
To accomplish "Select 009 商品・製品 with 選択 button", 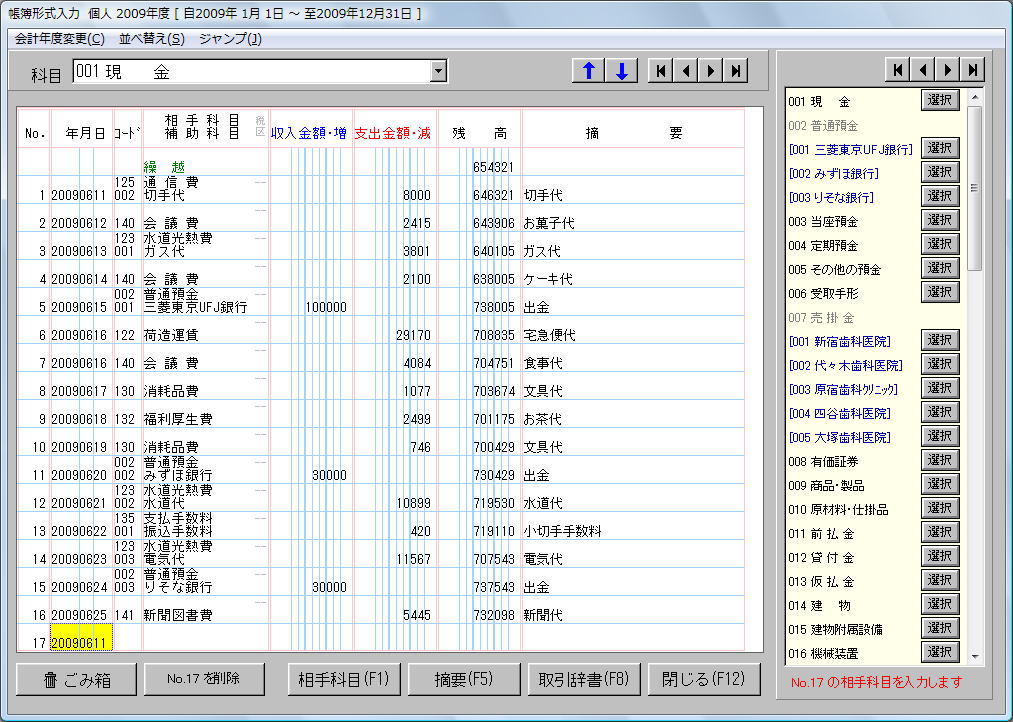I will point(940,484).
